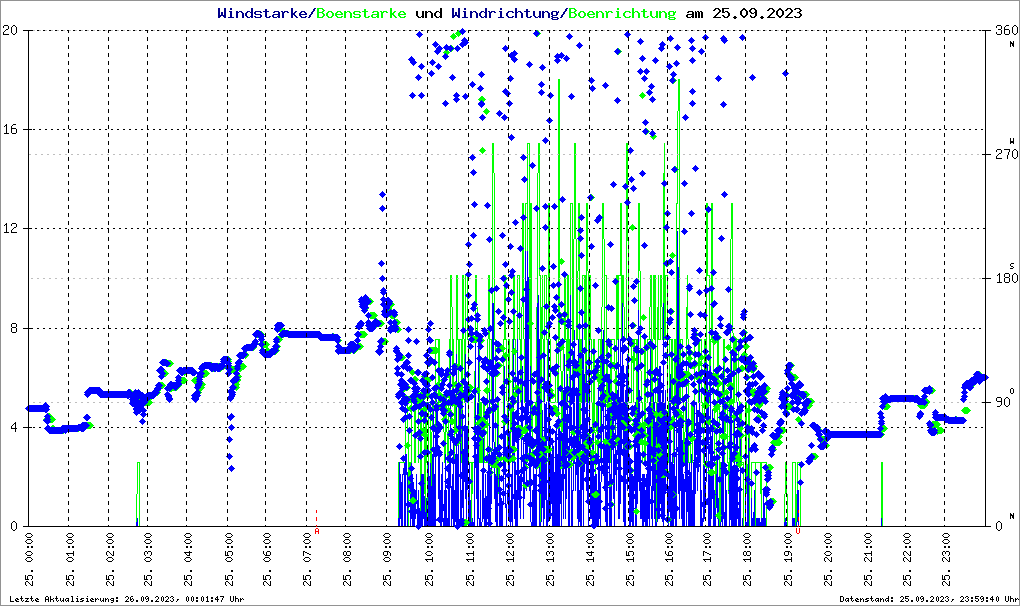Click the '25. 15:00' time axis label

pyautogui.click(x=630, y=560)
